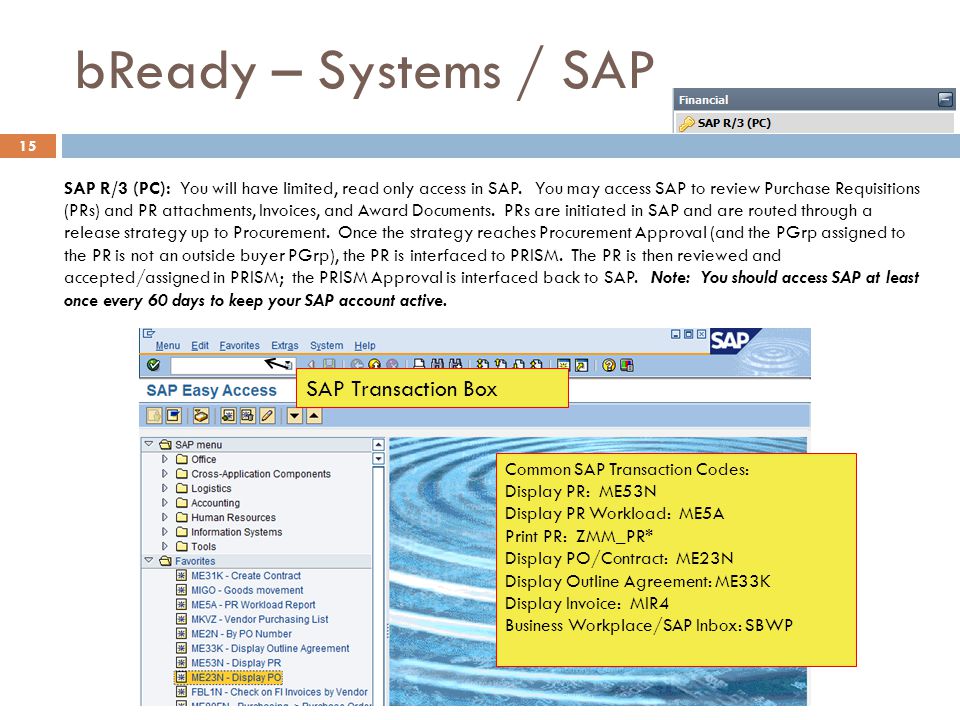The height and width of the screenshot is (720, 960).
Task: Click the red Cancel icon
Action: (x=392, y=365)
